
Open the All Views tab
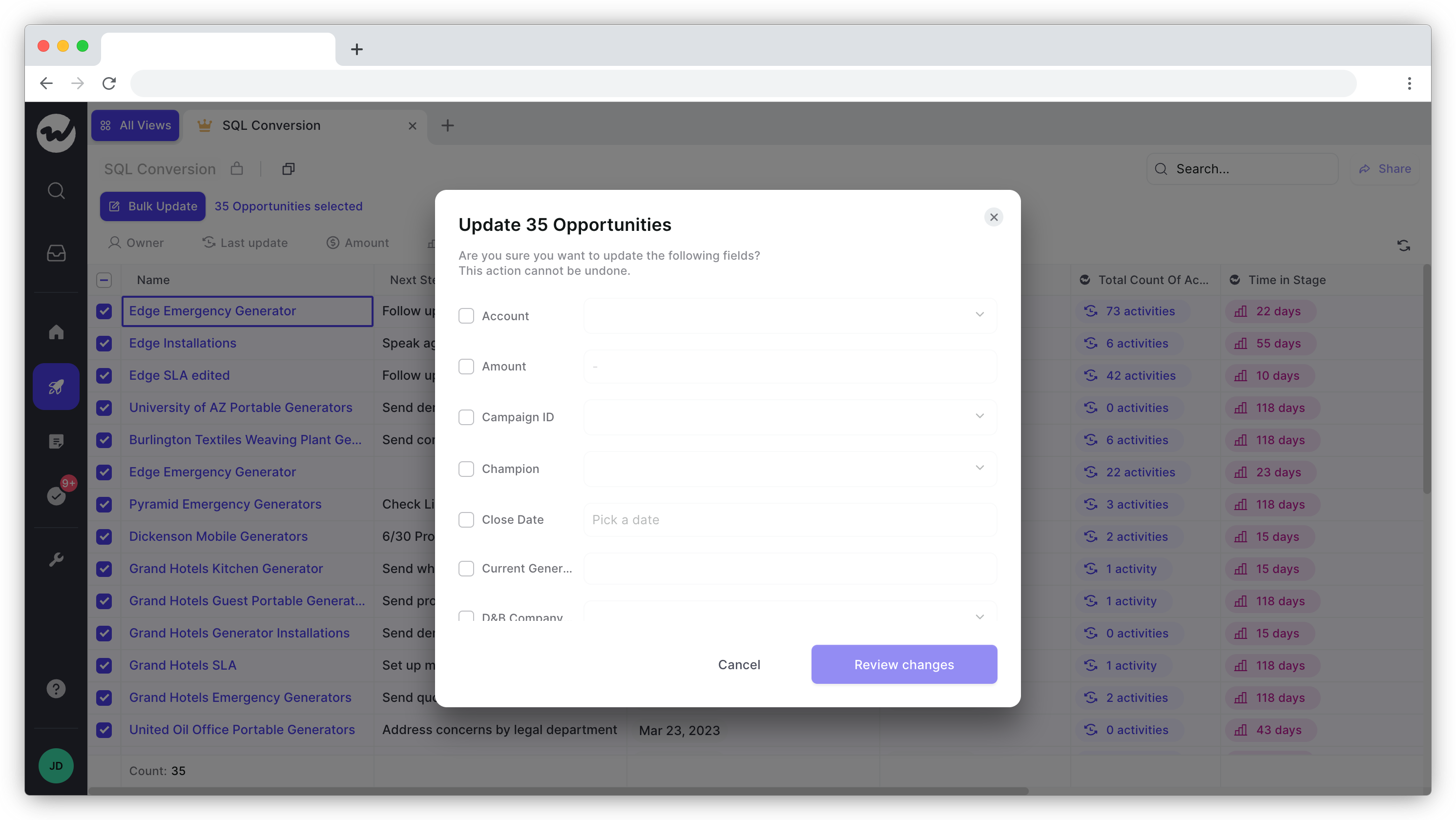[x=136, y=125]
